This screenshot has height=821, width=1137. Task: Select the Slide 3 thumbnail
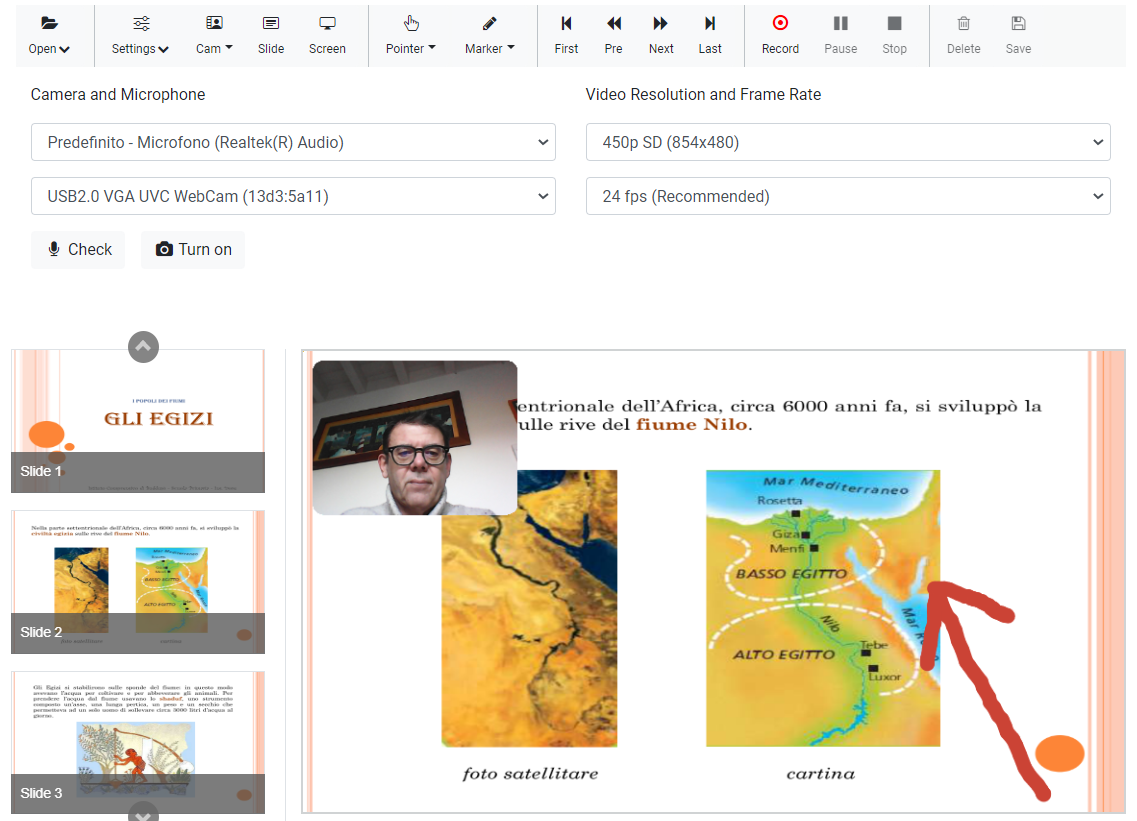(138, 742)
